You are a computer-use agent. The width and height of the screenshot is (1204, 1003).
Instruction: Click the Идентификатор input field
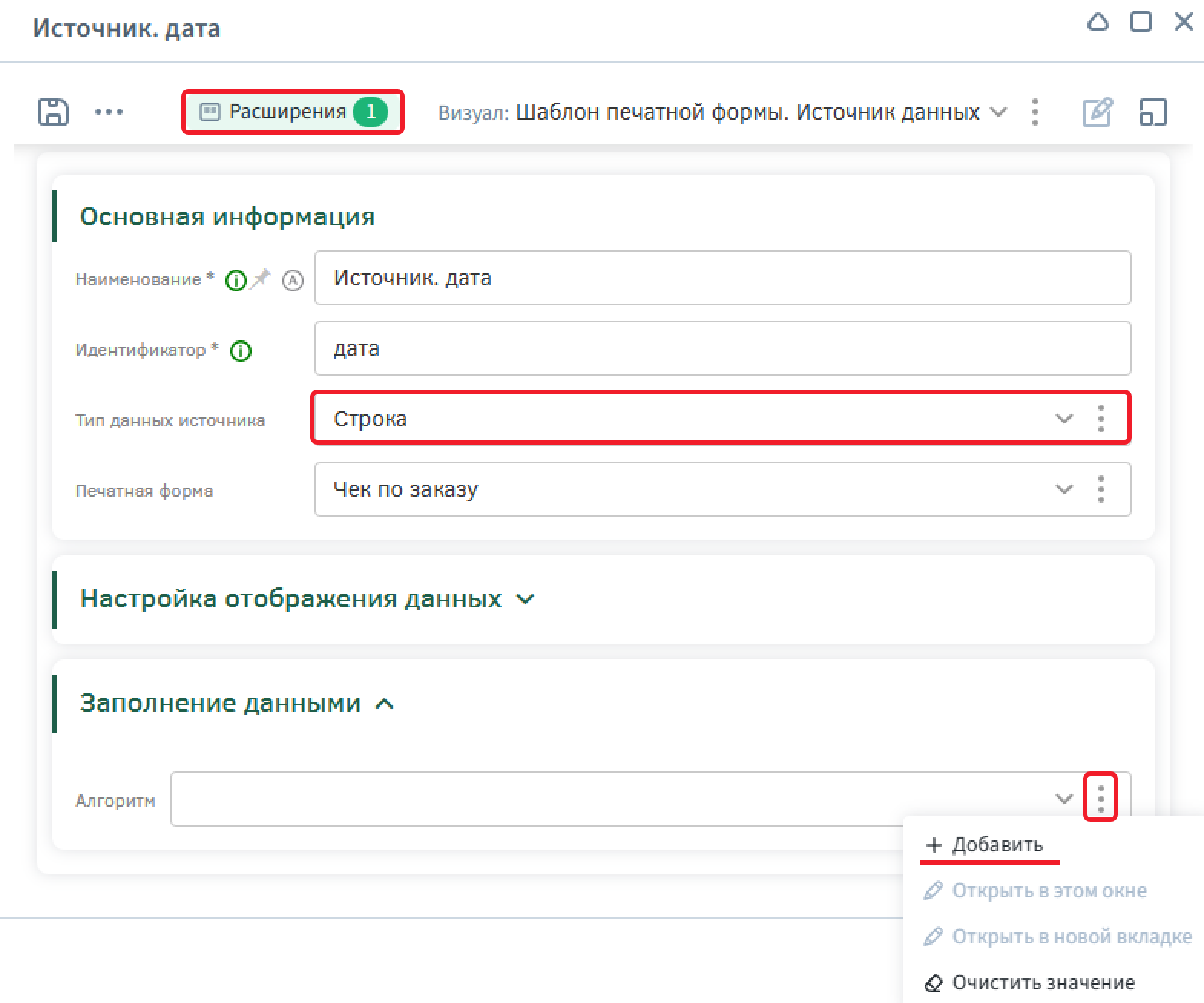tap(721, 348)
